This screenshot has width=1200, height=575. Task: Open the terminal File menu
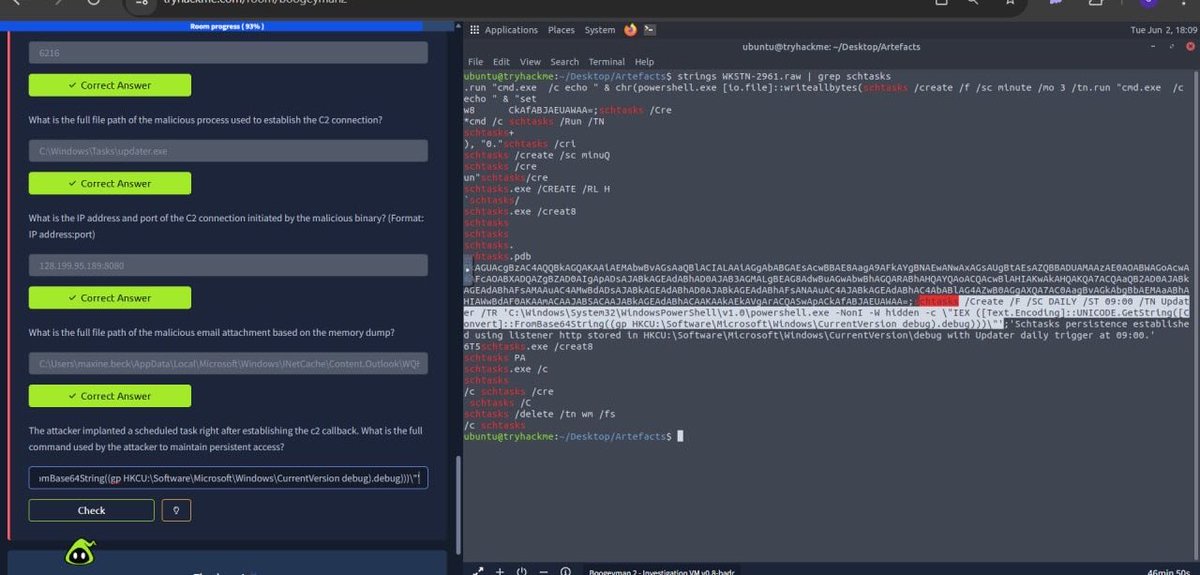pos(475,62)
